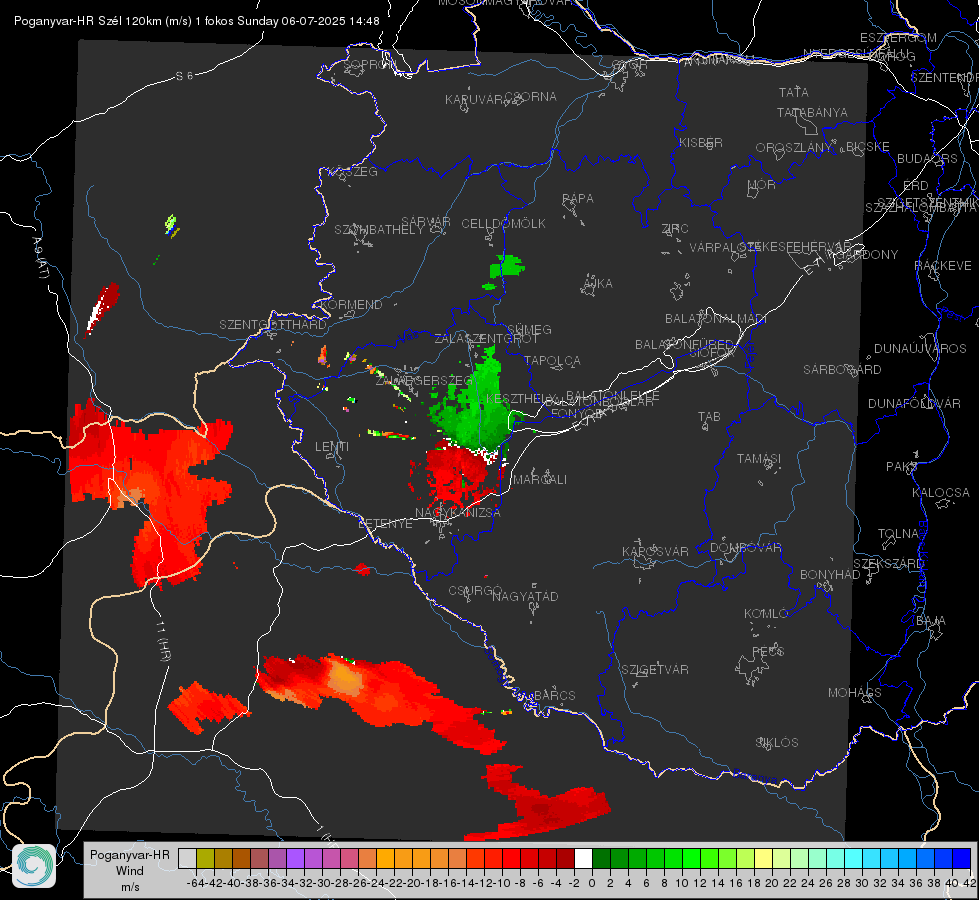This screenshot has width=979, height=900.
Task: Click the MOHACS city label
Action: coord(855,693)
